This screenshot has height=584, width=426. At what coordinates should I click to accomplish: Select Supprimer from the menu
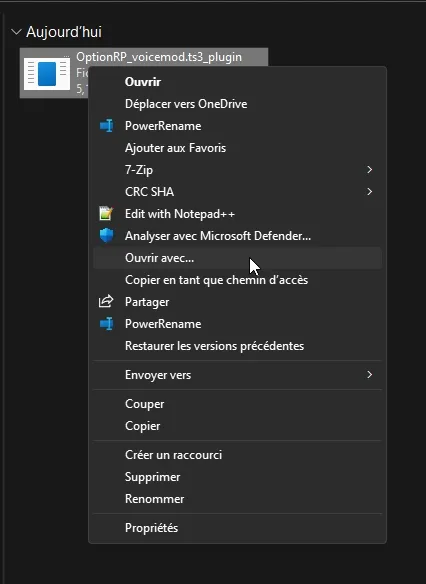click(x=237, y=477)
